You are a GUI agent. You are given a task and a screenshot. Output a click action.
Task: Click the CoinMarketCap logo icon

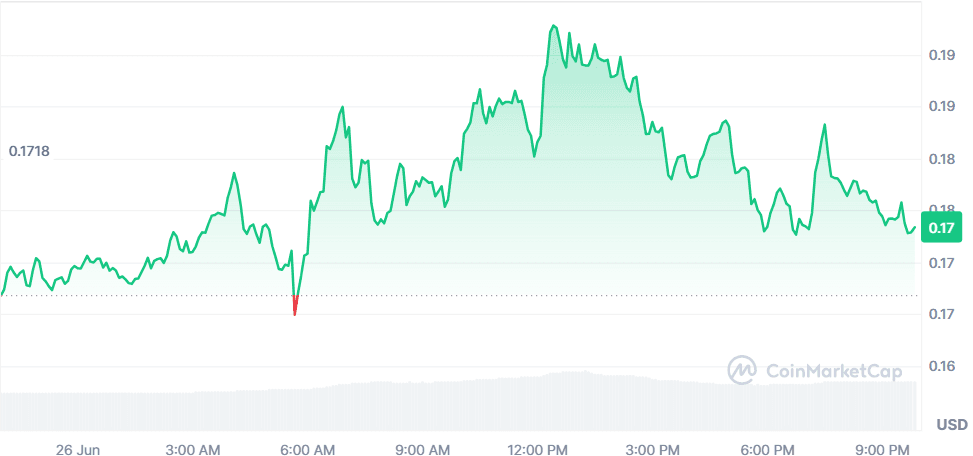(742, 370)
